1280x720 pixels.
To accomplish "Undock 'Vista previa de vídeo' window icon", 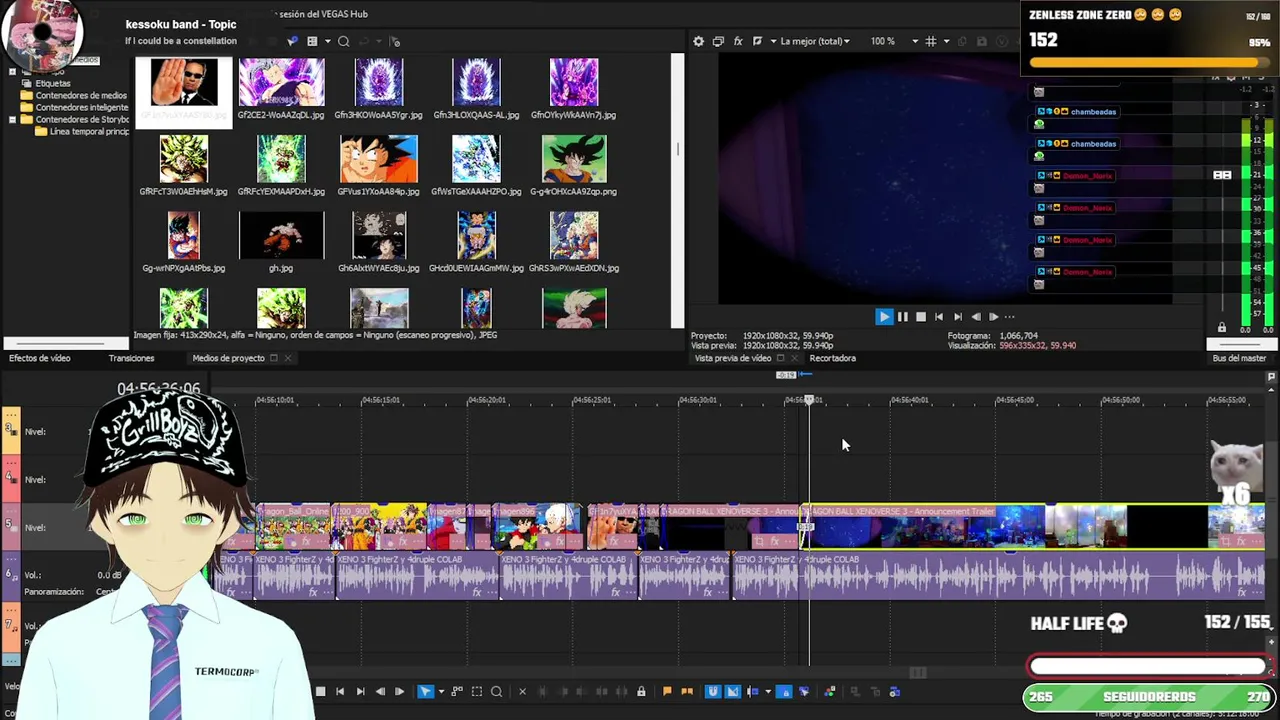I will [x=781, y=358].
